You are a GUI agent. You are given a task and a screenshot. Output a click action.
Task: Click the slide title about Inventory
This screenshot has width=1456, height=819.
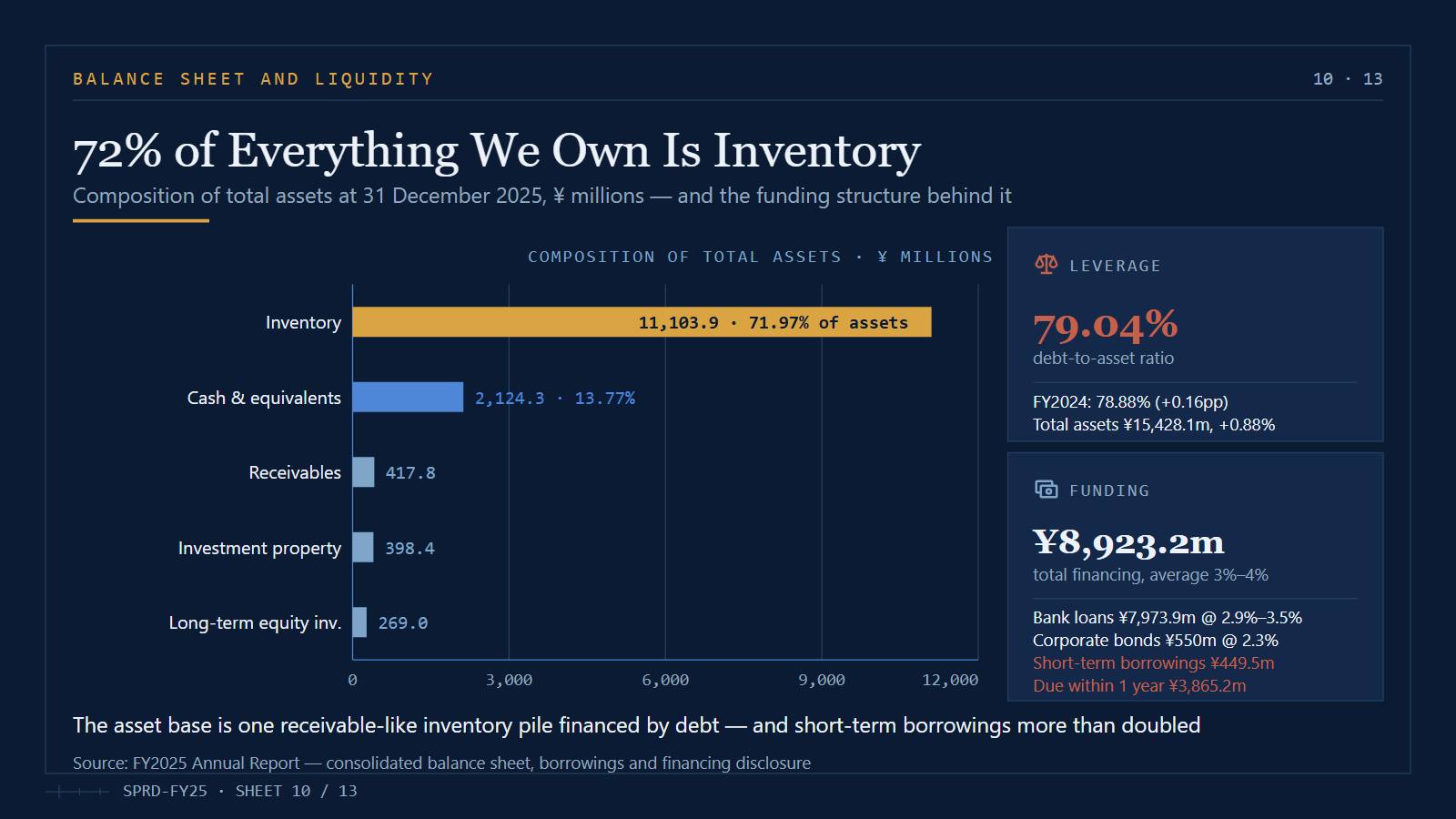[x=497, y=151]
